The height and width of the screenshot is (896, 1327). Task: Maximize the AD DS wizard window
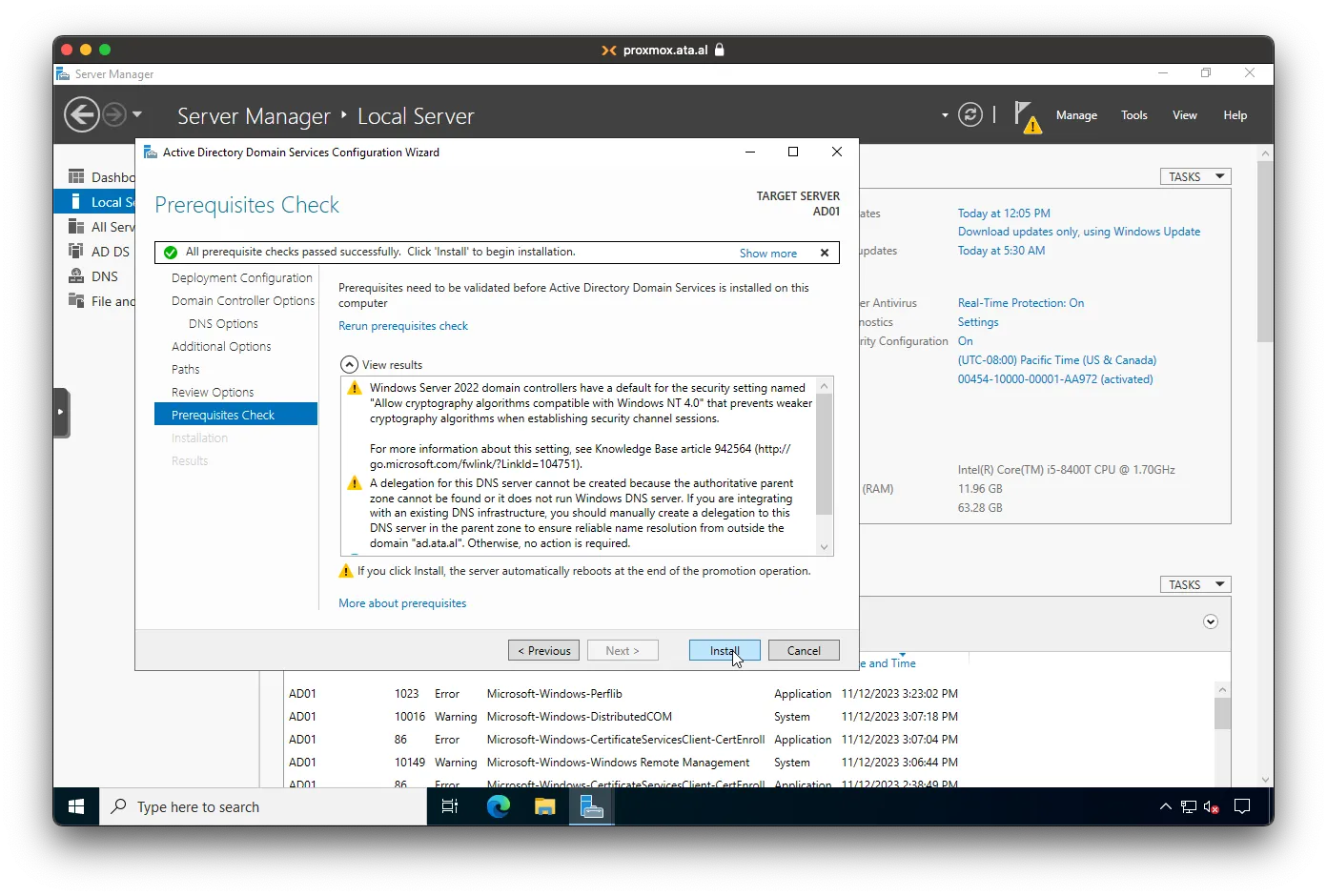[792, 152]
